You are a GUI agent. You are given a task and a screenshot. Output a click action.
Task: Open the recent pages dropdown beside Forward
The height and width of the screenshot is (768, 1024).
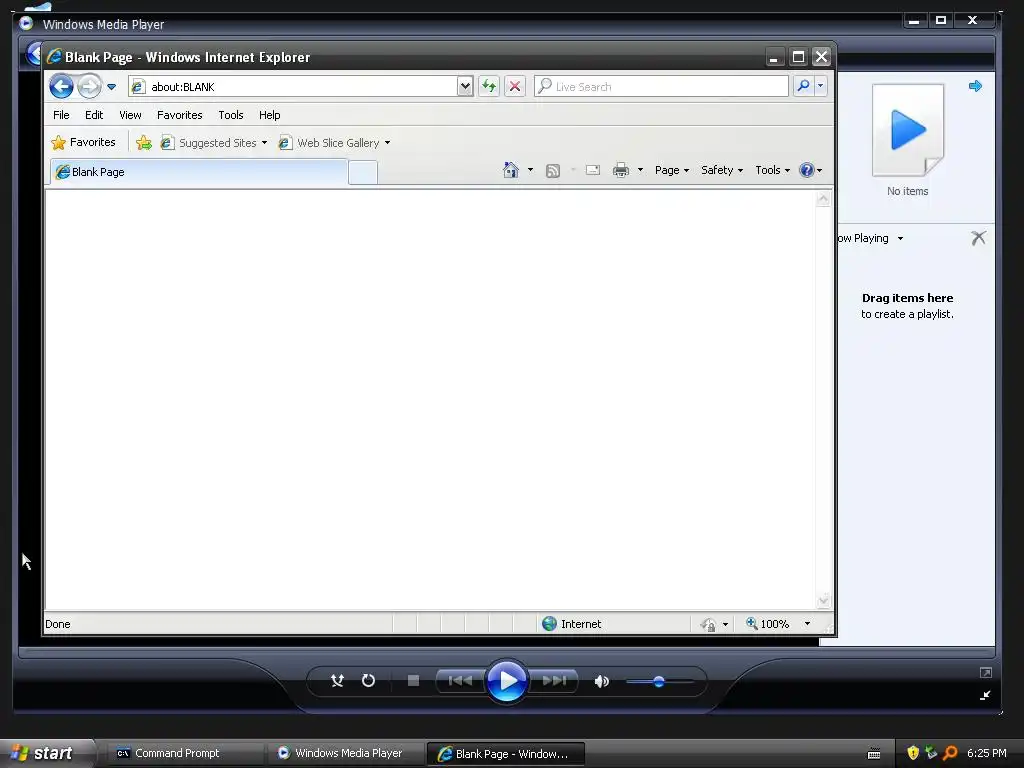click(112, 87)
